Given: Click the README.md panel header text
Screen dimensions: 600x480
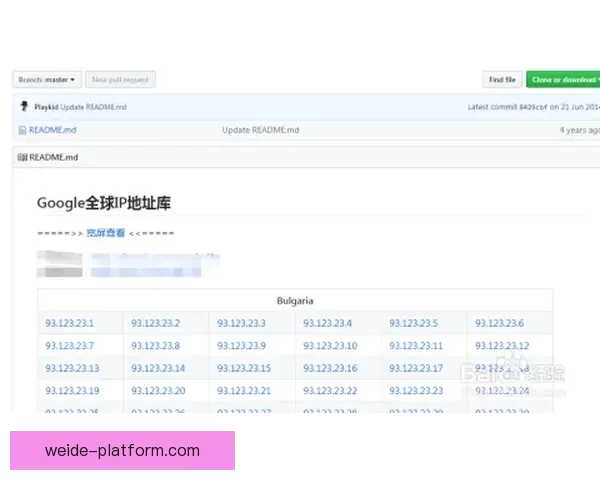Looking at the screenshot, I should tap(54, 157).
